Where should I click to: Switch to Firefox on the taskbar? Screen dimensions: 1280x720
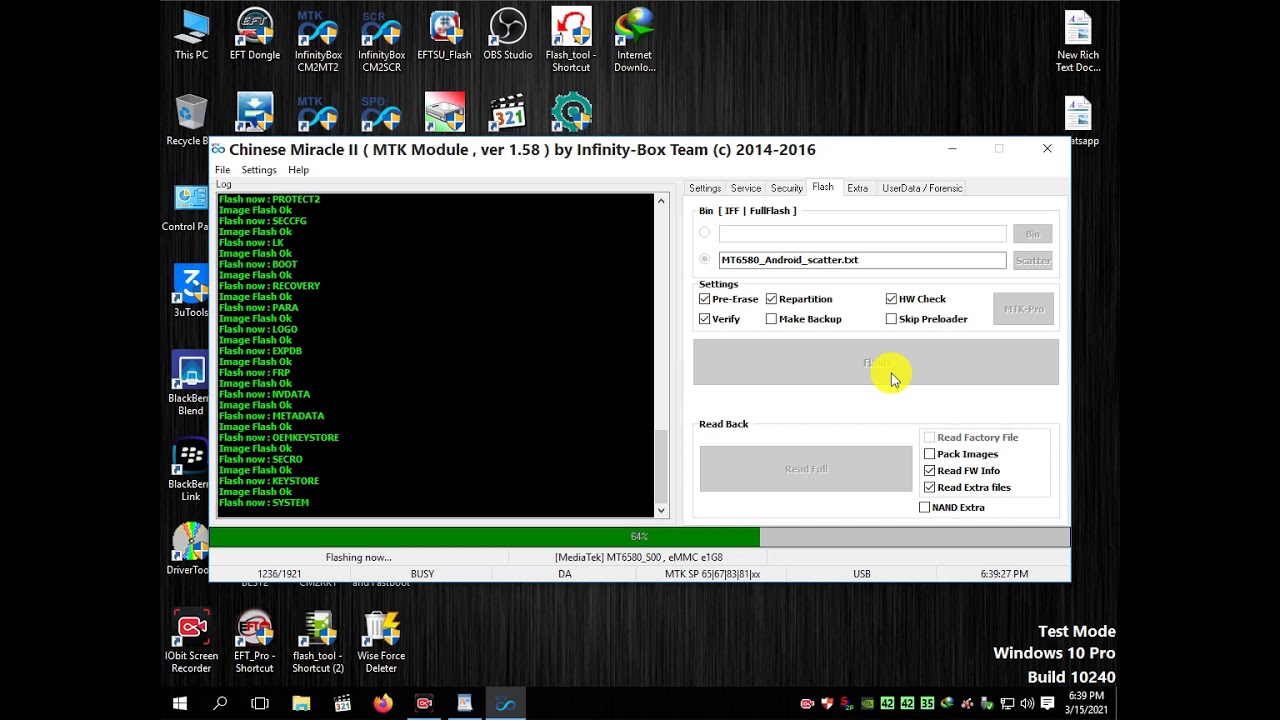pyautogui.click(x=383, y=704)
